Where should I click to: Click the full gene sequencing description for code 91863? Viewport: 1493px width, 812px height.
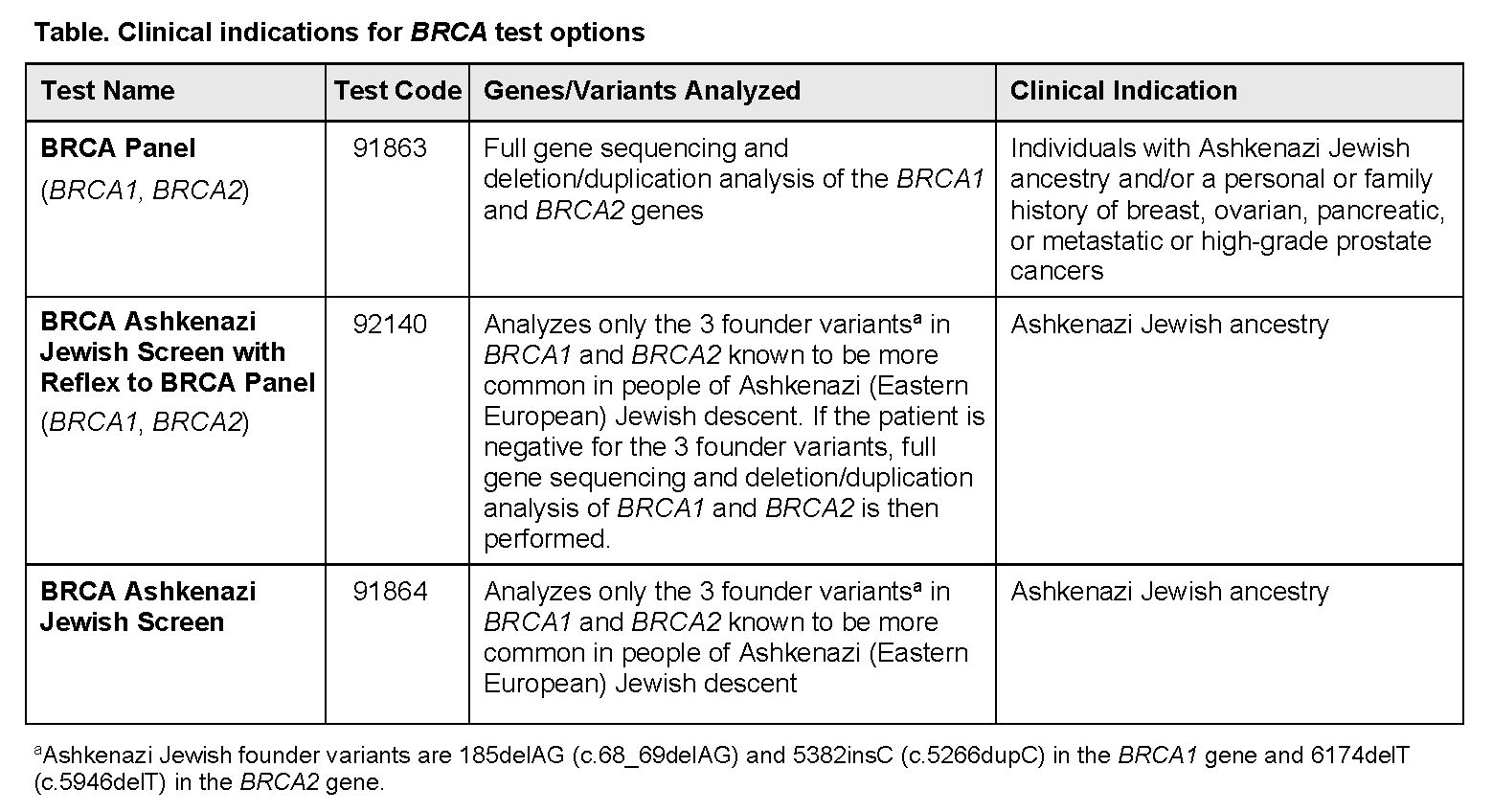[733, 179]
